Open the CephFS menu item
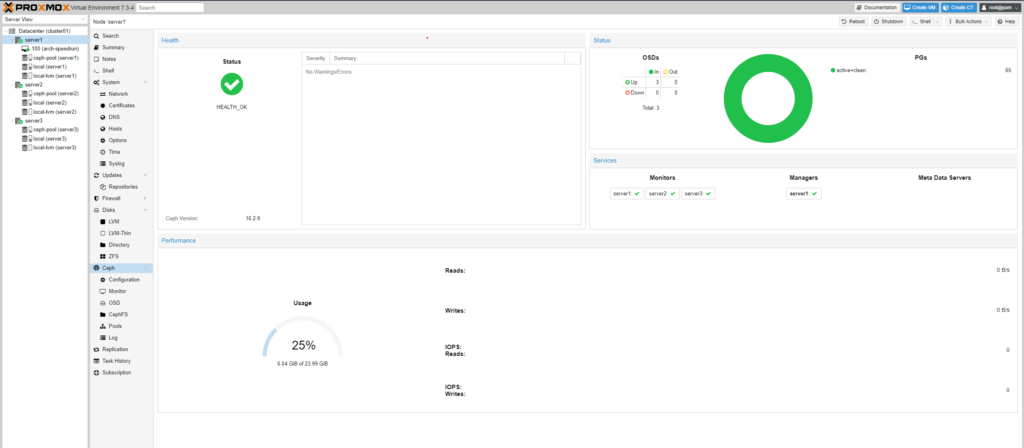 click(x=121, y=314)
